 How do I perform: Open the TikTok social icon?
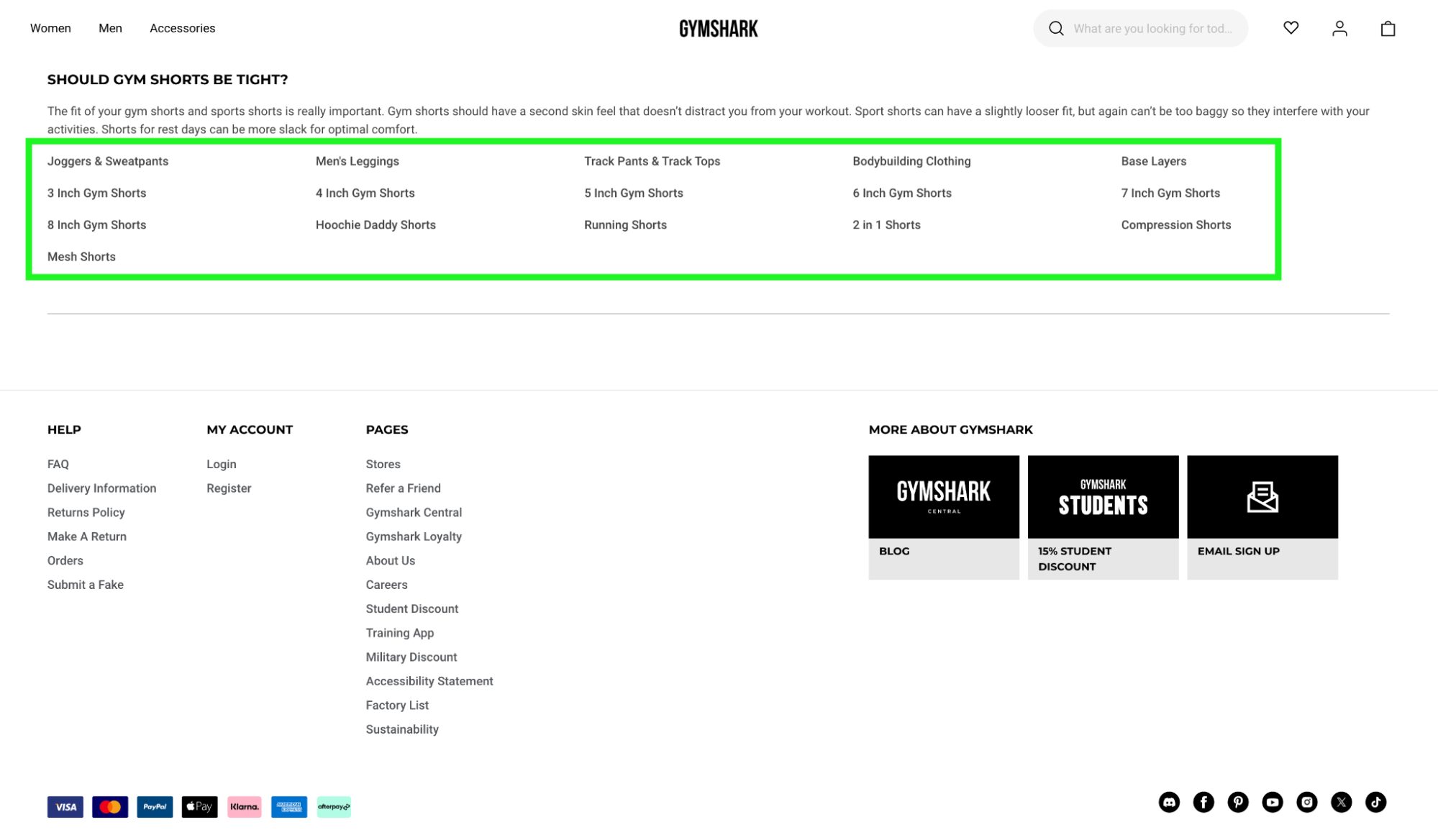coord(1375,802)
